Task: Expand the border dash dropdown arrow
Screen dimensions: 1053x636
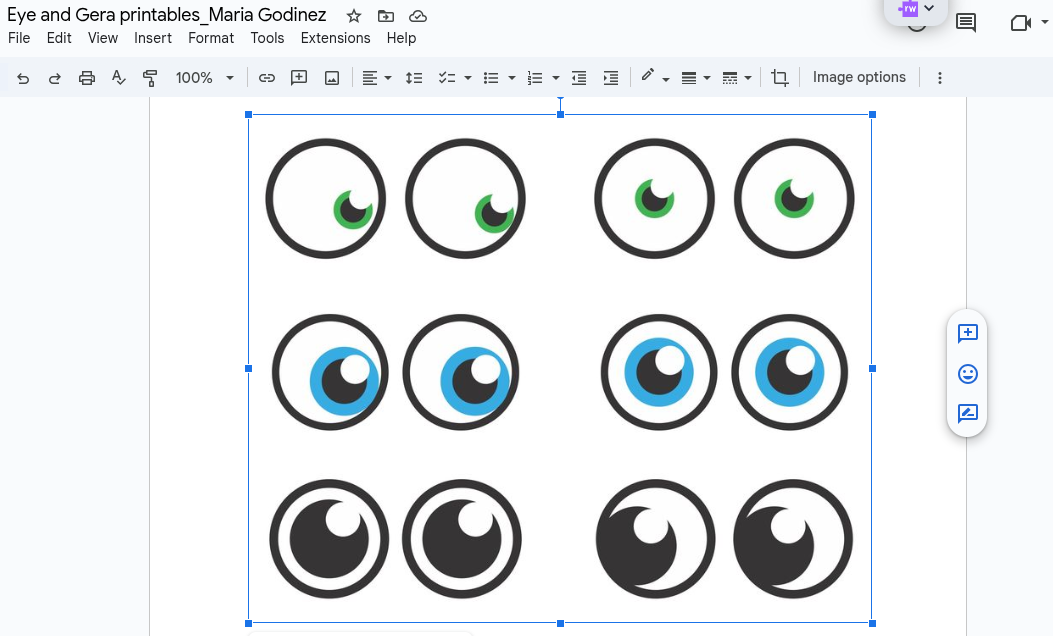Action: point(747,79)
